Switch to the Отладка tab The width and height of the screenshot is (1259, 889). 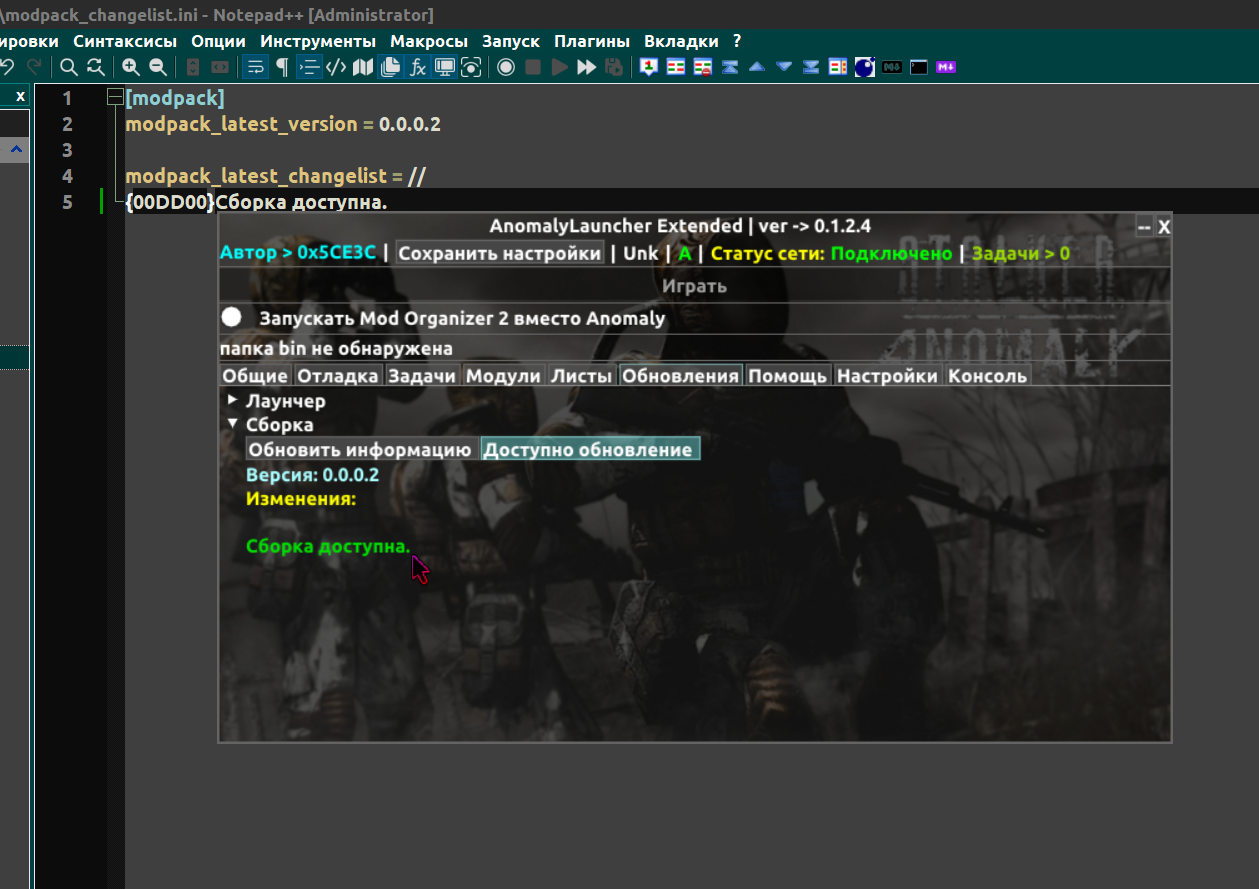pyautogui.click(x=338, y=376)
